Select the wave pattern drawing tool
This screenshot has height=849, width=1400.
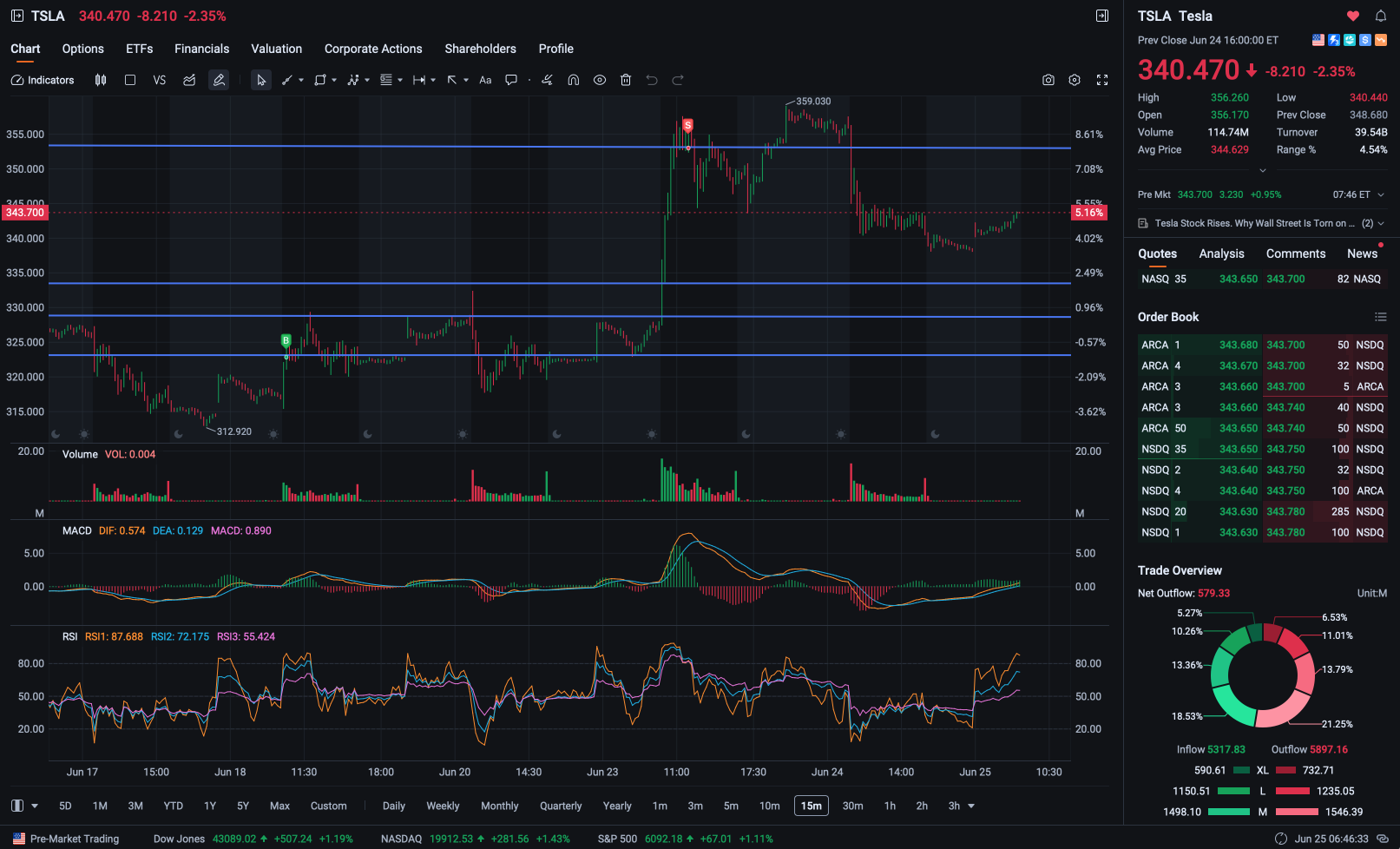tap(352, 80)
